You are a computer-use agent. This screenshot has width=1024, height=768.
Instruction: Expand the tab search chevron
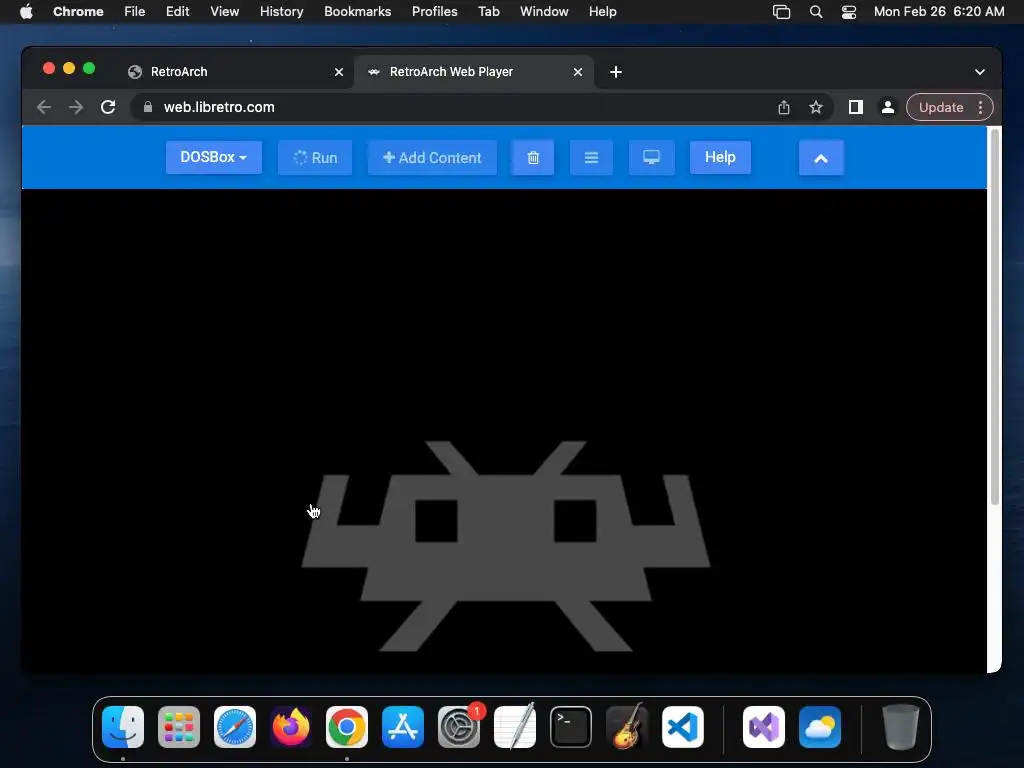pos(980,72)
